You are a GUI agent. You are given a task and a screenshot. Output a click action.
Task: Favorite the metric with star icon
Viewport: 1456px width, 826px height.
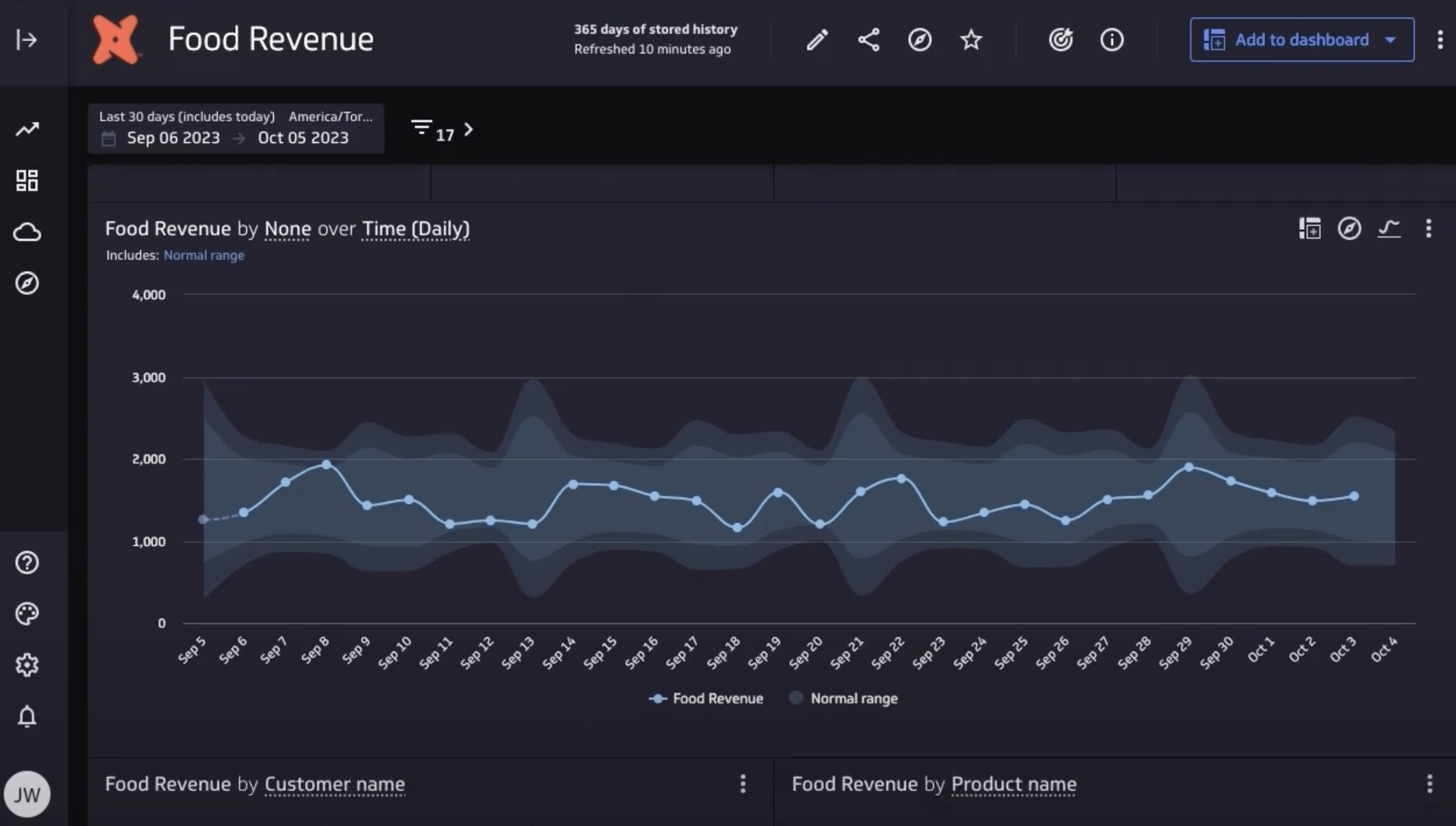971,40
